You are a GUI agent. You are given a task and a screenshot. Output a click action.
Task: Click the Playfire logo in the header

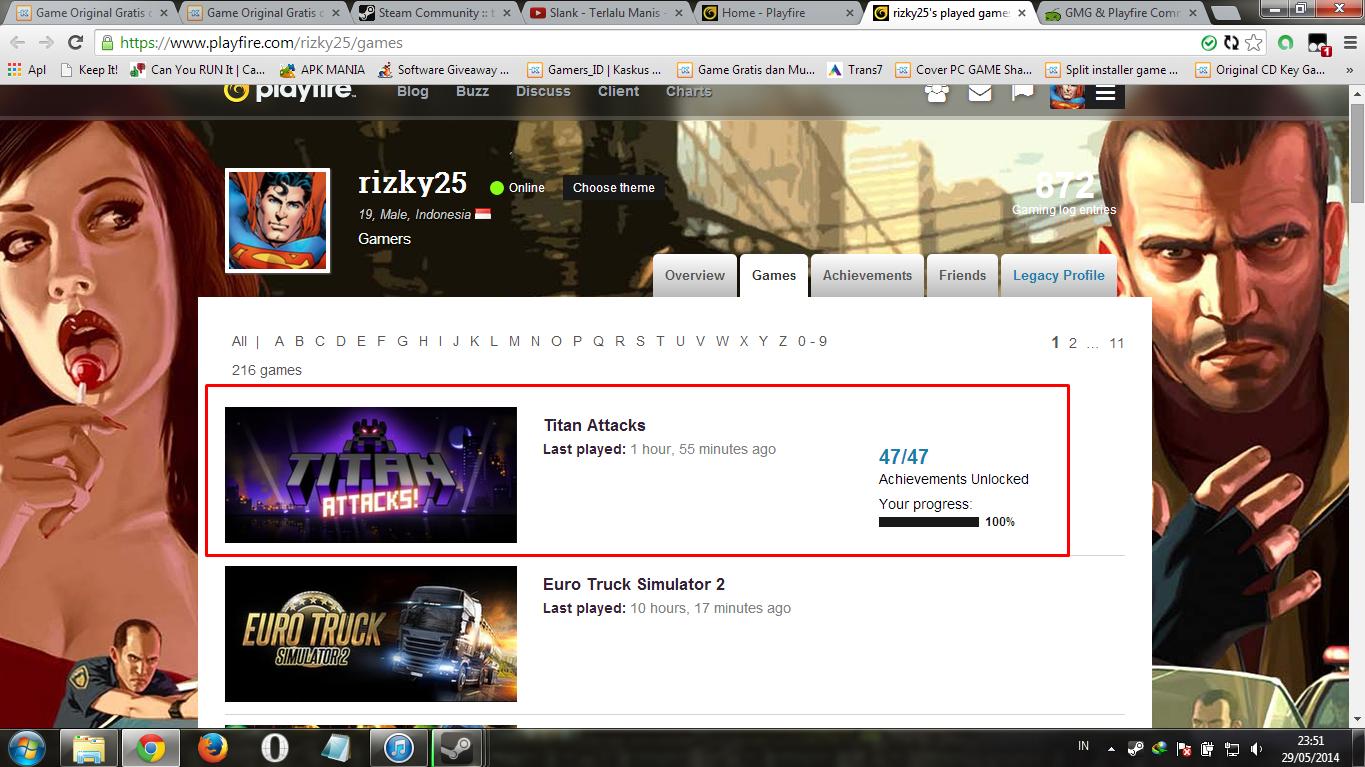pos(289,91)
